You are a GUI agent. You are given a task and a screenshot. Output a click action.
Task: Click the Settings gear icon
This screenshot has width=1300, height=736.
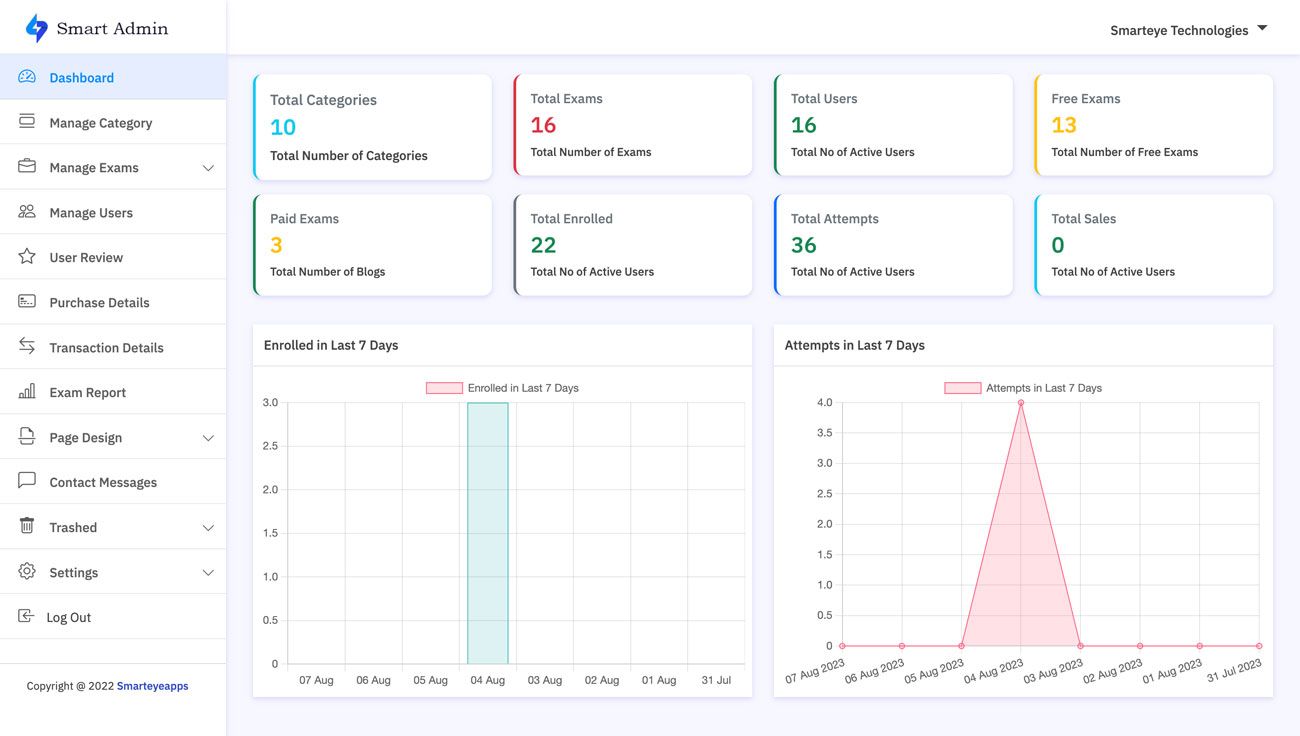27,572
